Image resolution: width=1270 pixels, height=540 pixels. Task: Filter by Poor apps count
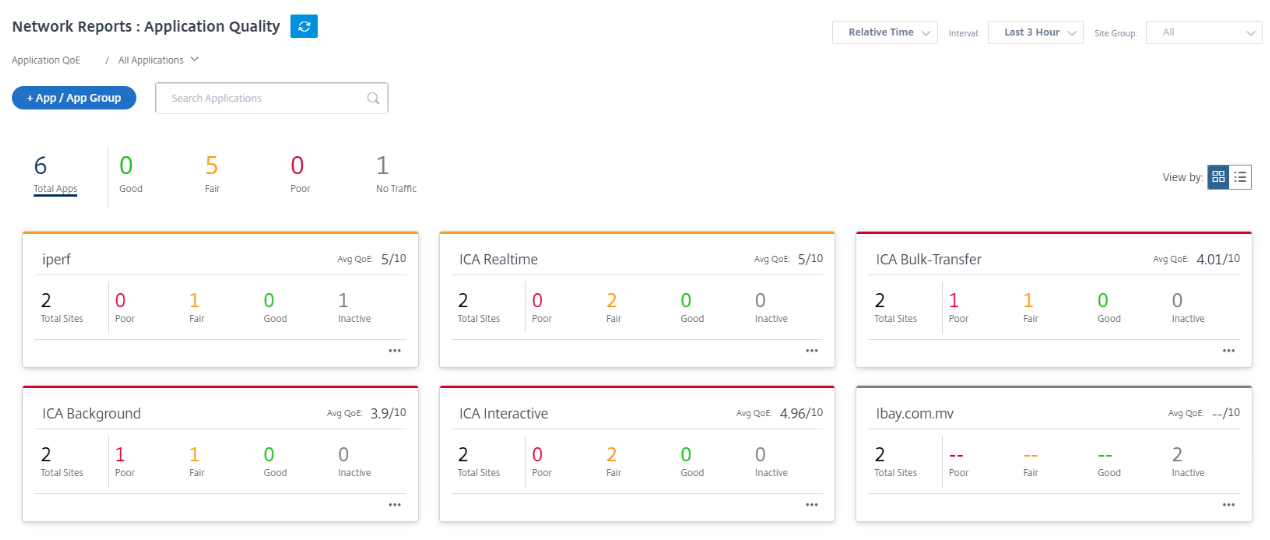(299, 173)
